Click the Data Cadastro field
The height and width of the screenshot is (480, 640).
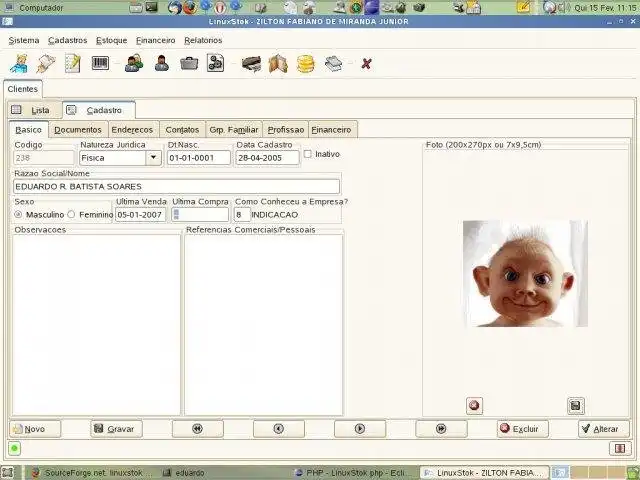[x=267, y=158]
